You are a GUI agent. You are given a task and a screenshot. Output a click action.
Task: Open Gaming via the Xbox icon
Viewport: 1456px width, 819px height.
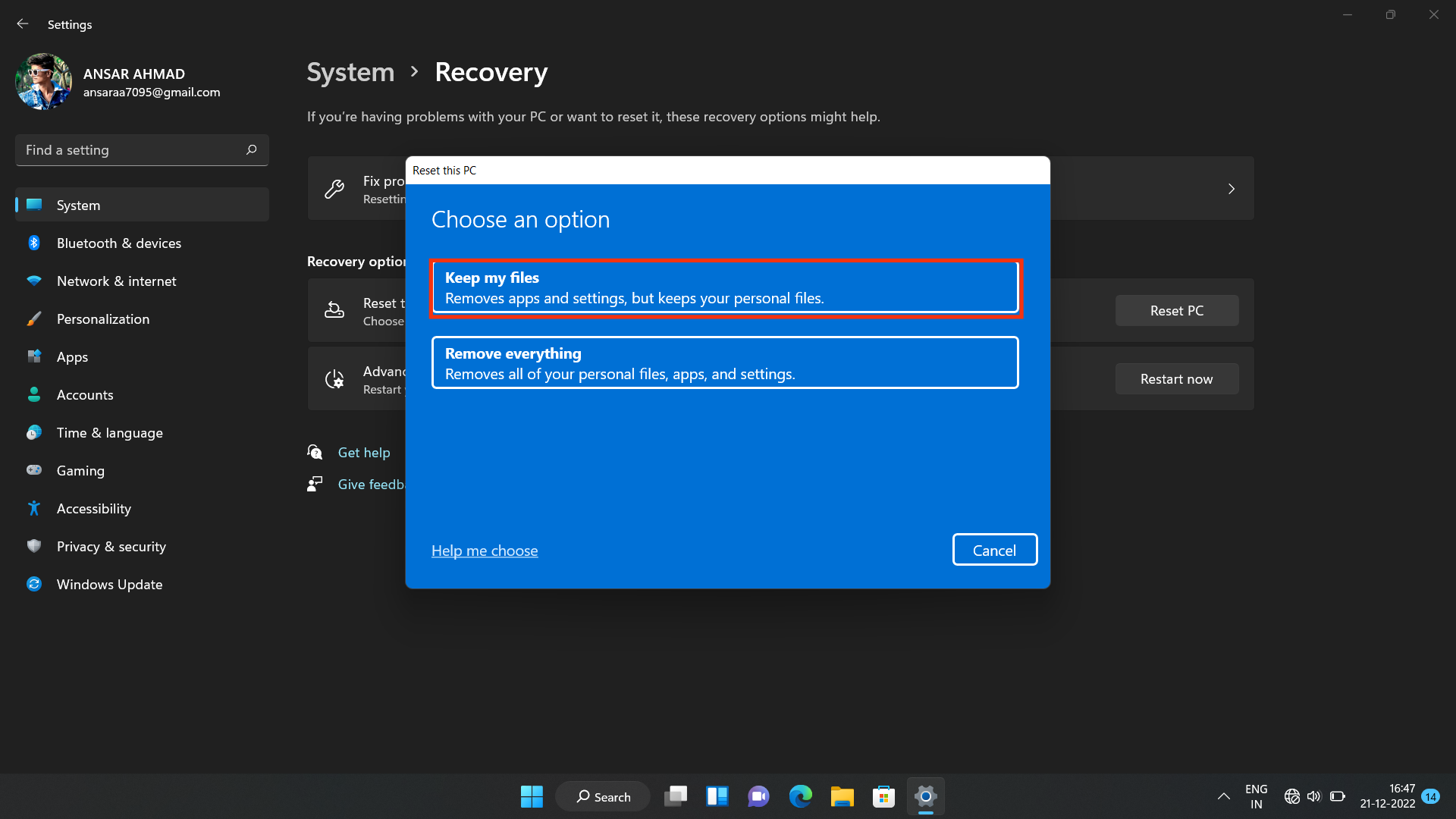[34, 470]
